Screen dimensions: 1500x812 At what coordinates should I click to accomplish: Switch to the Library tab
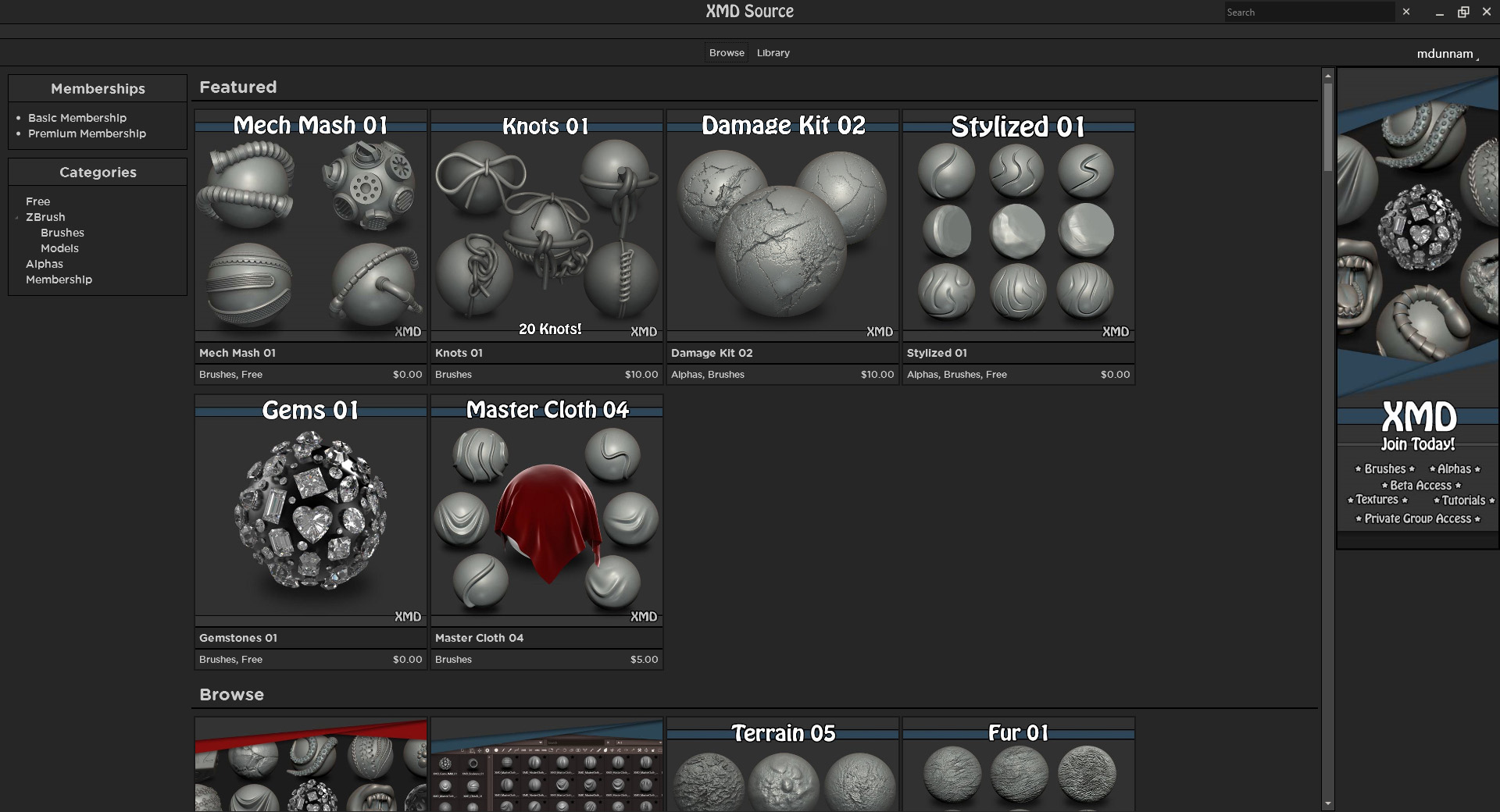pos(773,52)
